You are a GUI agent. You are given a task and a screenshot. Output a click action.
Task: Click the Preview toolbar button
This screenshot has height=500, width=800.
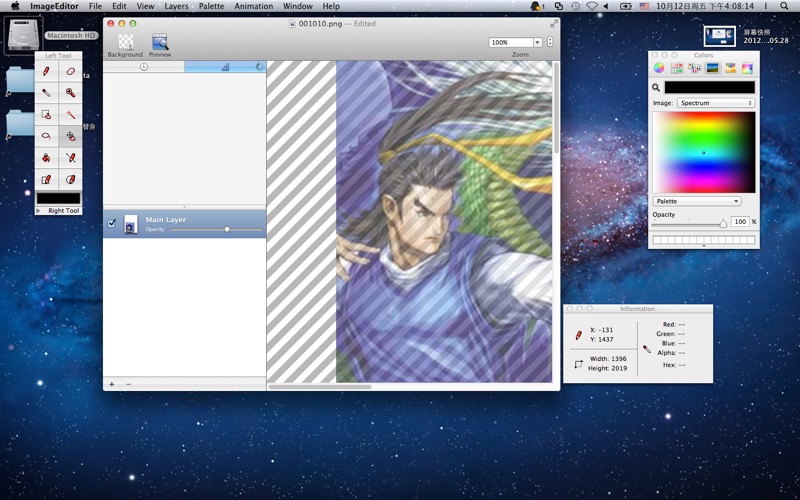click(x=160, y=45)
